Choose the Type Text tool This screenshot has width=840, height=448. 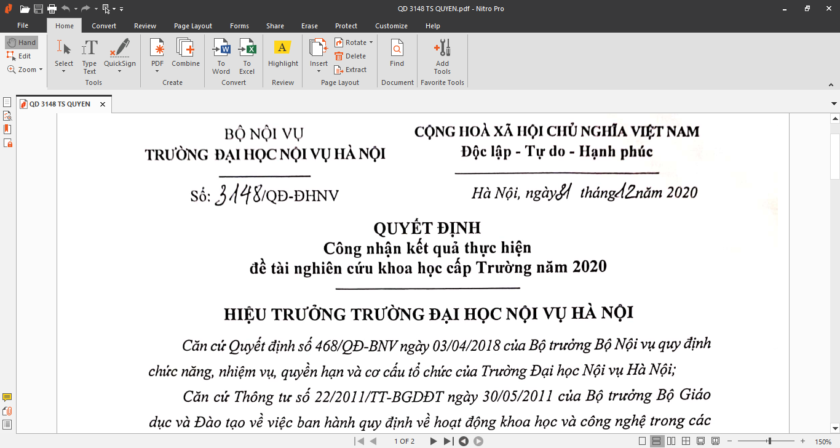point(90,54)
